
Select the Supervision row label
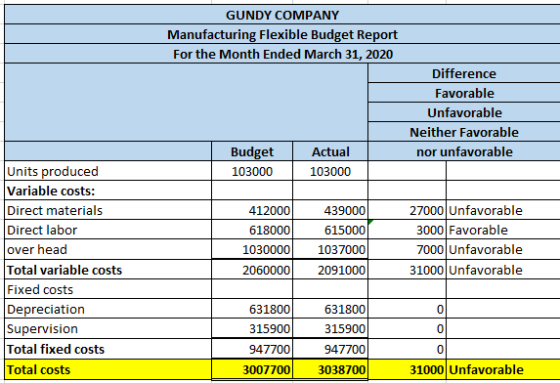point(42,329)
